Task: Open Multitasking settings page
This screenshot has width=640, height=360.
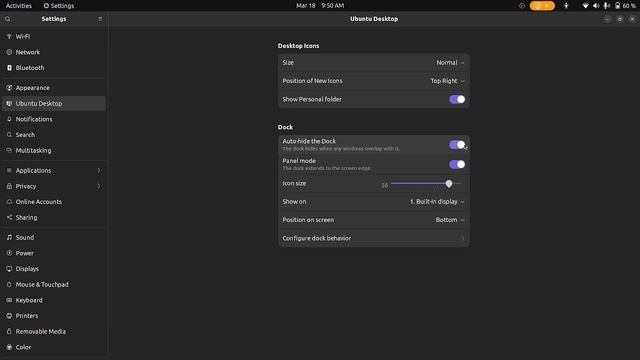Action: [54, 150]
